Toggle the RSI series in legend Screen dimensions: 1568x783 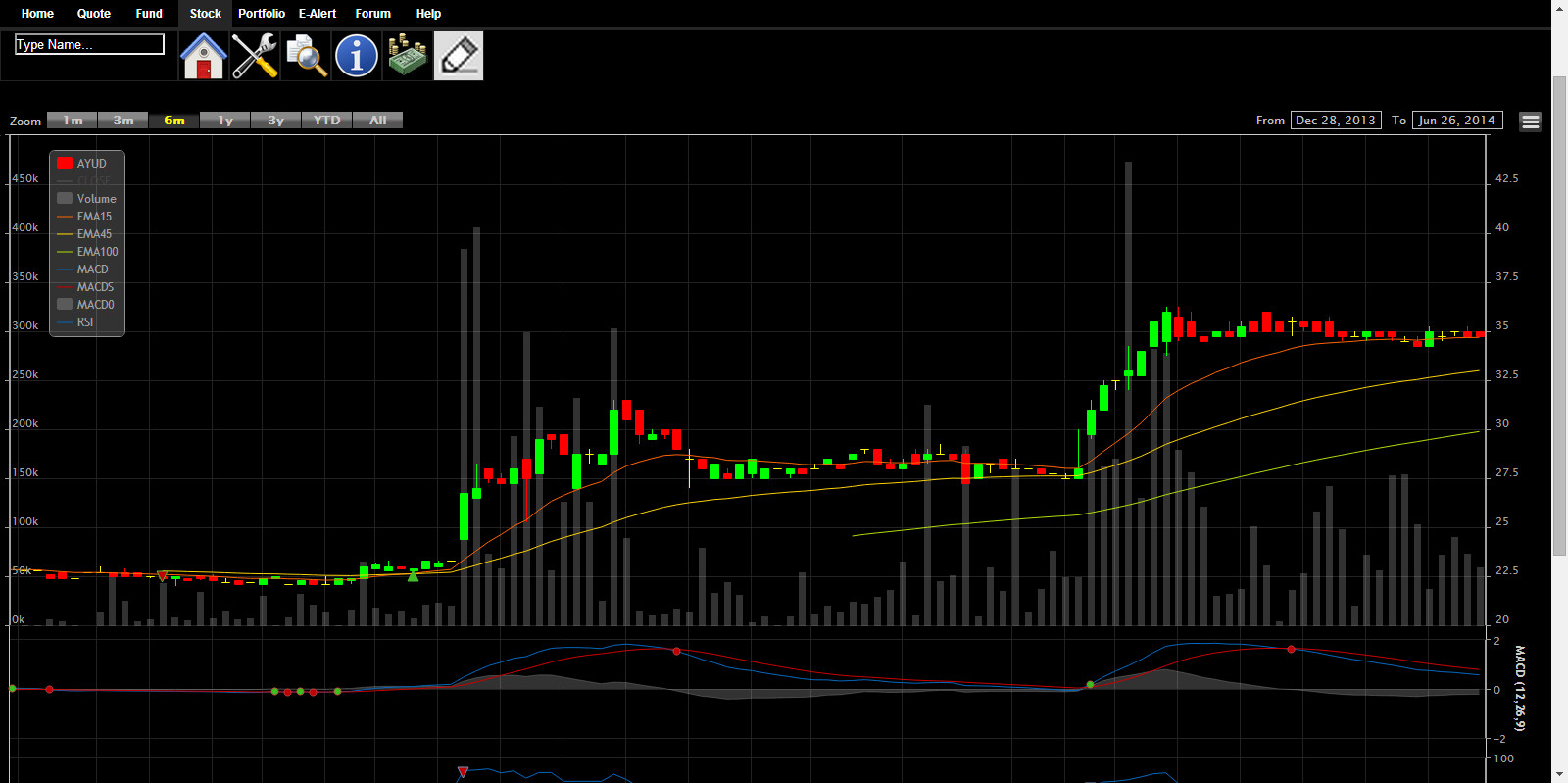(76, 322)
